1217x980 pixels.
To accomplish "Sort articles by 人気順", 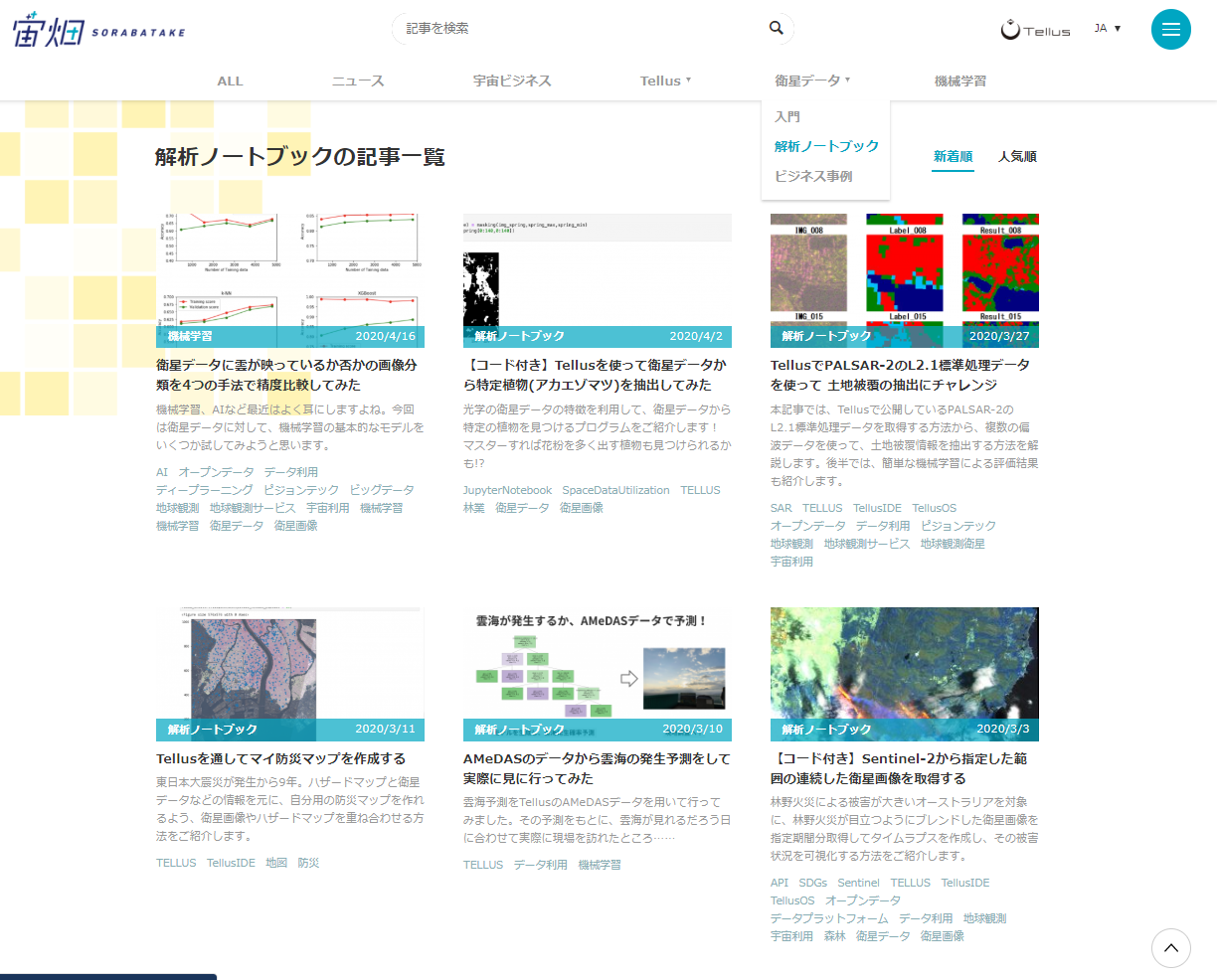I will tap(1017, 156).
